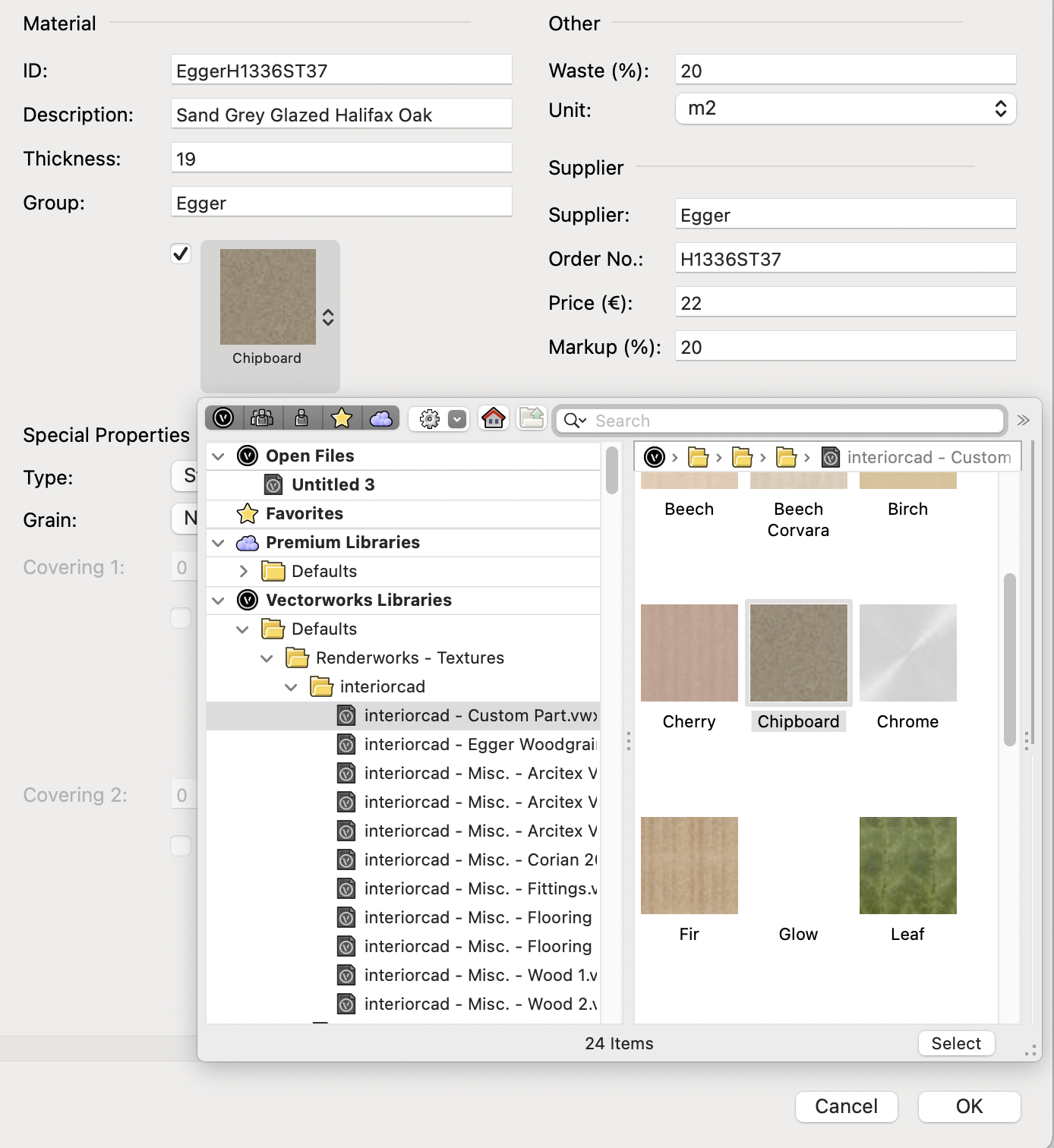Viewport: 1054px width, 1148px height.
Task: Click the file icon in breadcrumb path
Action: pos(832,457)
